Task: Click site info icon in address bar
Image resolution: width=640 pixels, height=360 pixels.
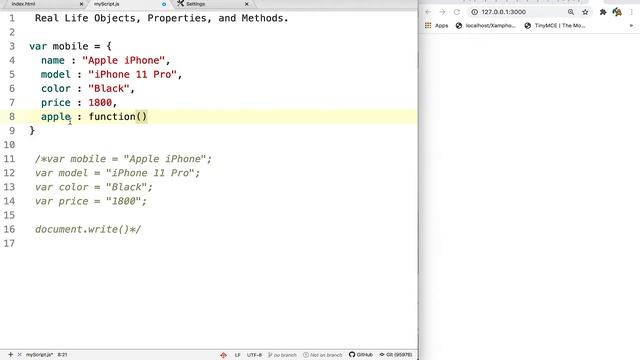Action: [x=474, y=12]
